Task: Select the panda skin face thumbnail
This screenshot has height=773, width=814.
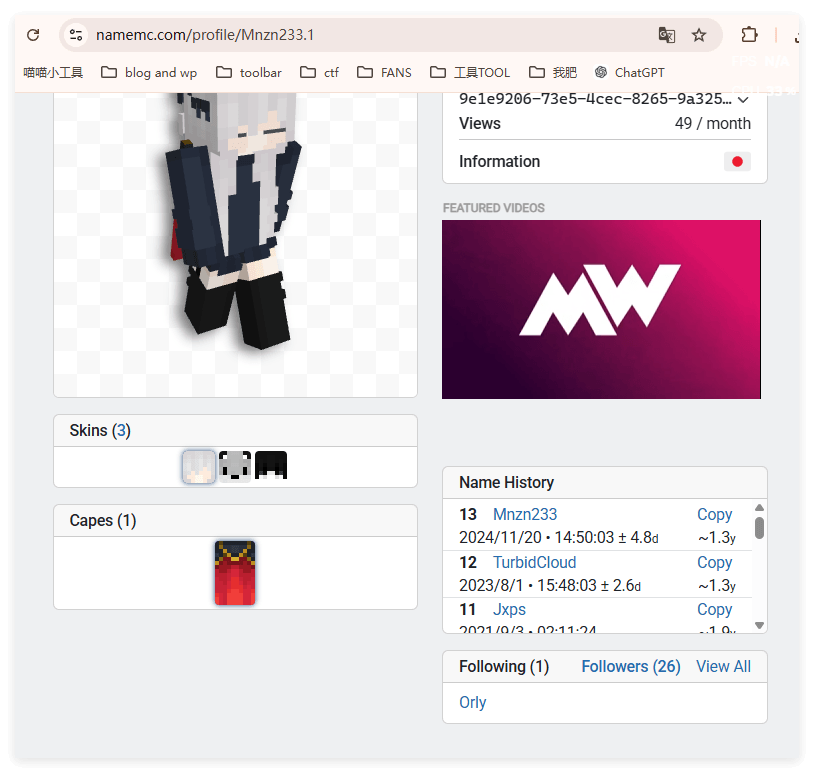Action: click(x=235, y=467)
